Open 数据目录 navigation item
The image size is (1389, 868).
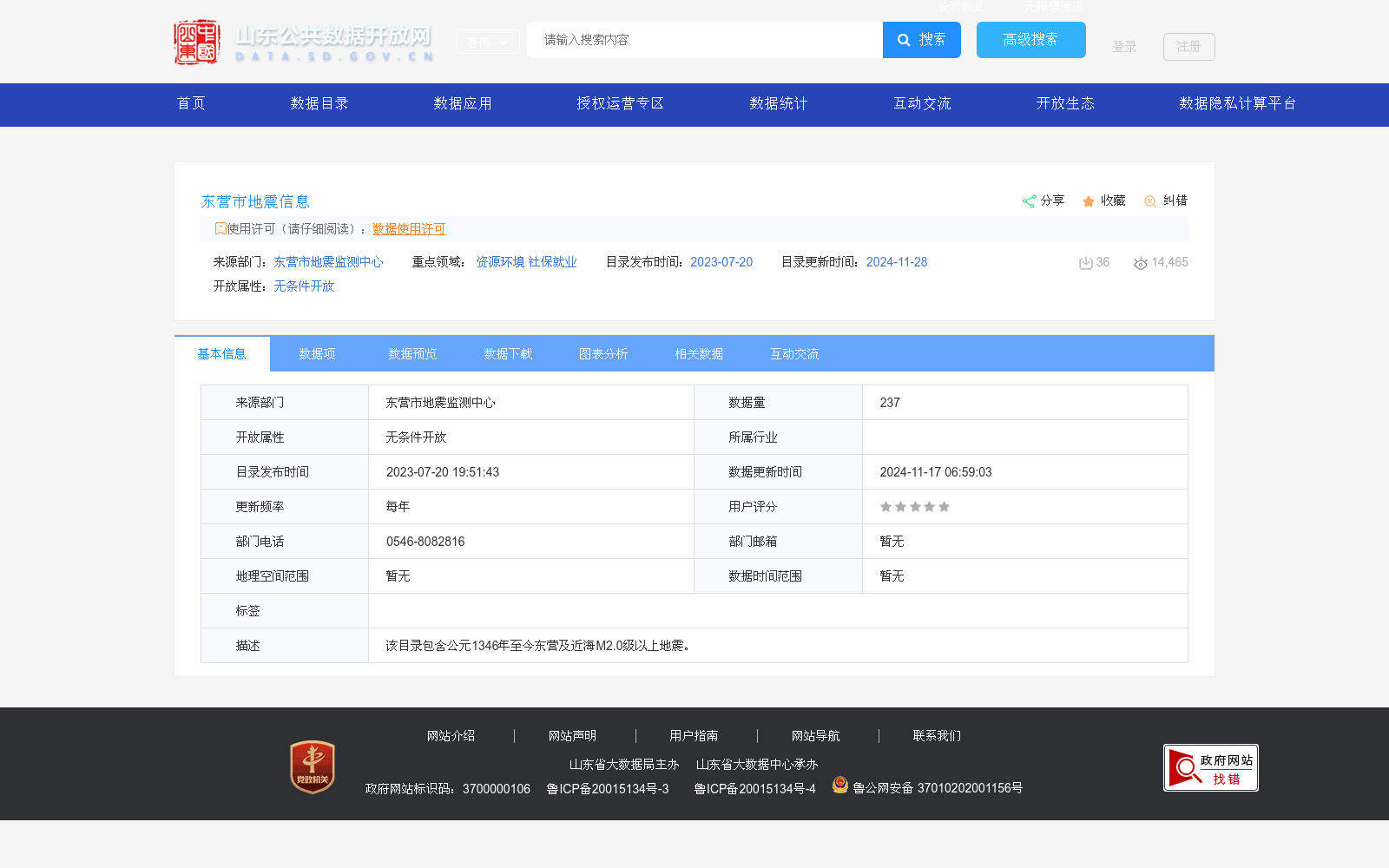point(319,103)
